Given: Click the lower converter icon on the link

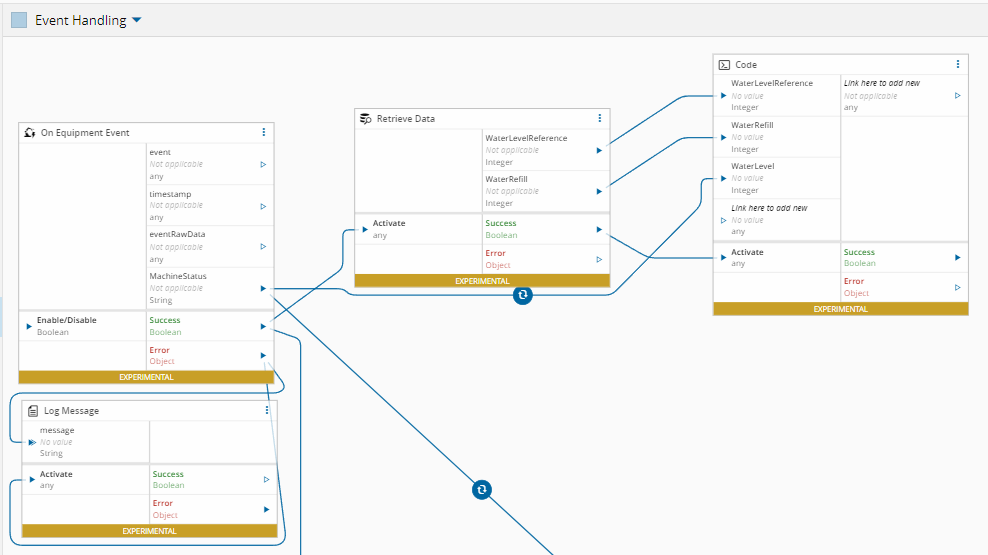Looking at the screenshot, I should click(482, 489).
